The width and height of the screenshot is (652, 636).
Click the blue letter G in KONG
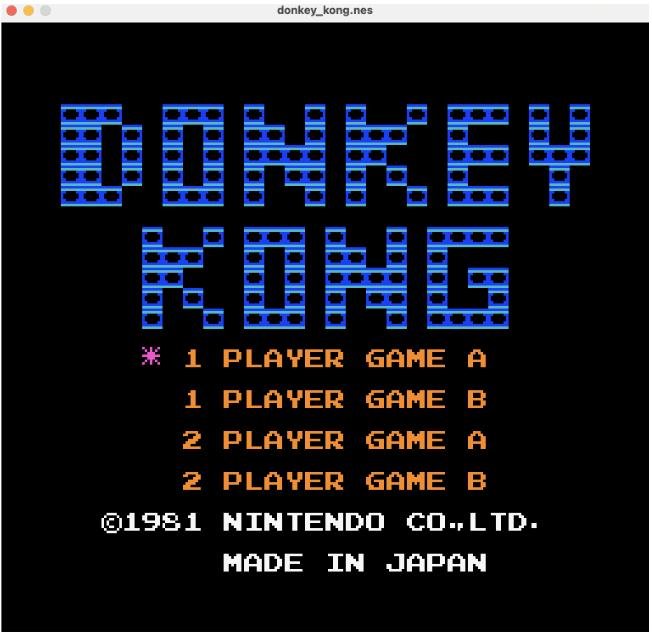tap(467, 277)
